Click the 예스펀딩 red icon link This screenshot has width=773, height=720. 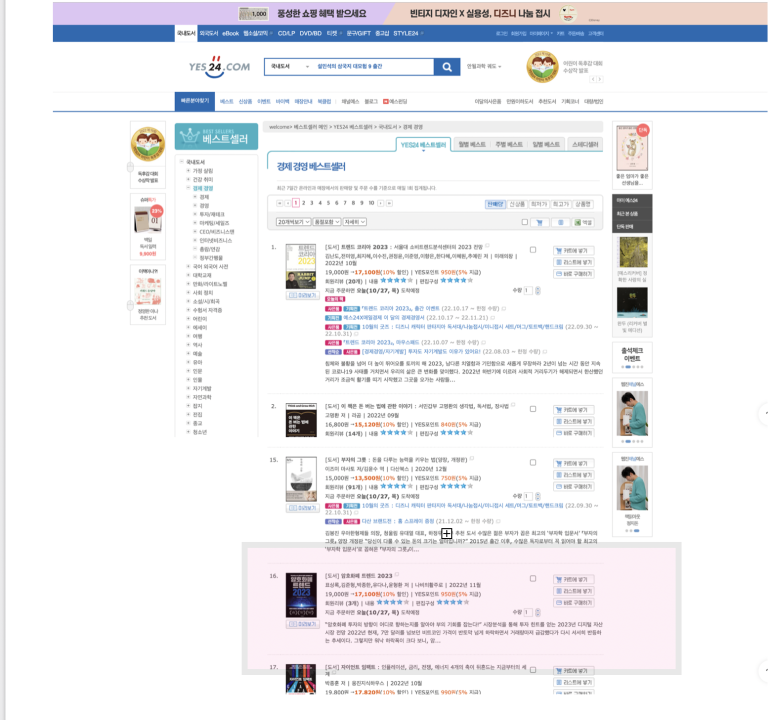[395, 102]
